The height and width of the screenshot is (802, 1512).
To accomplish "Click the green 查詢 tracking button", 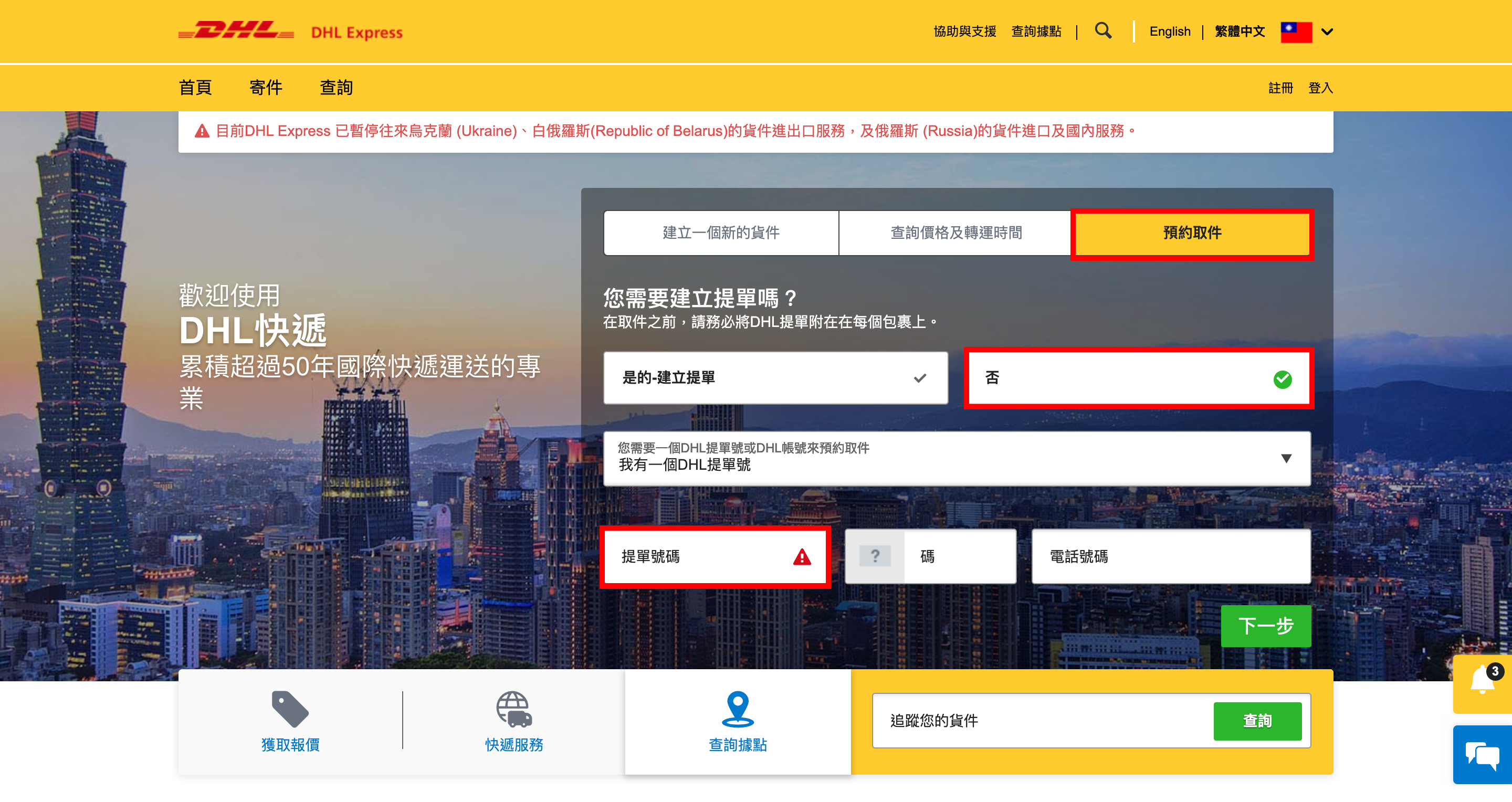I will click(1257, 721).
